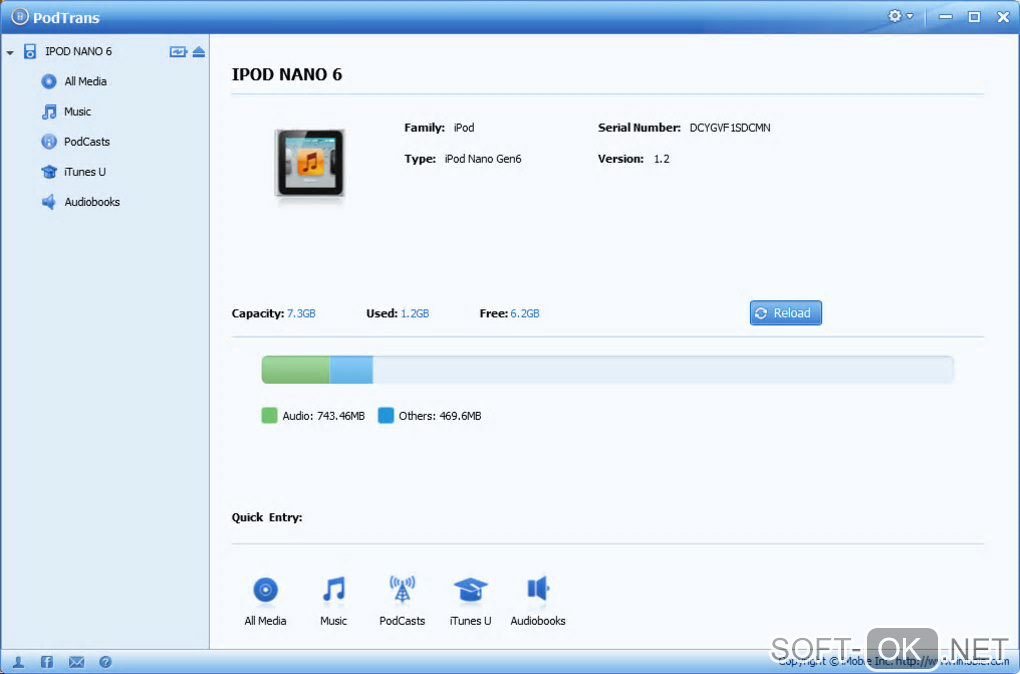
Task: Click the storage usage bar
Action: (x=607, y=370)
